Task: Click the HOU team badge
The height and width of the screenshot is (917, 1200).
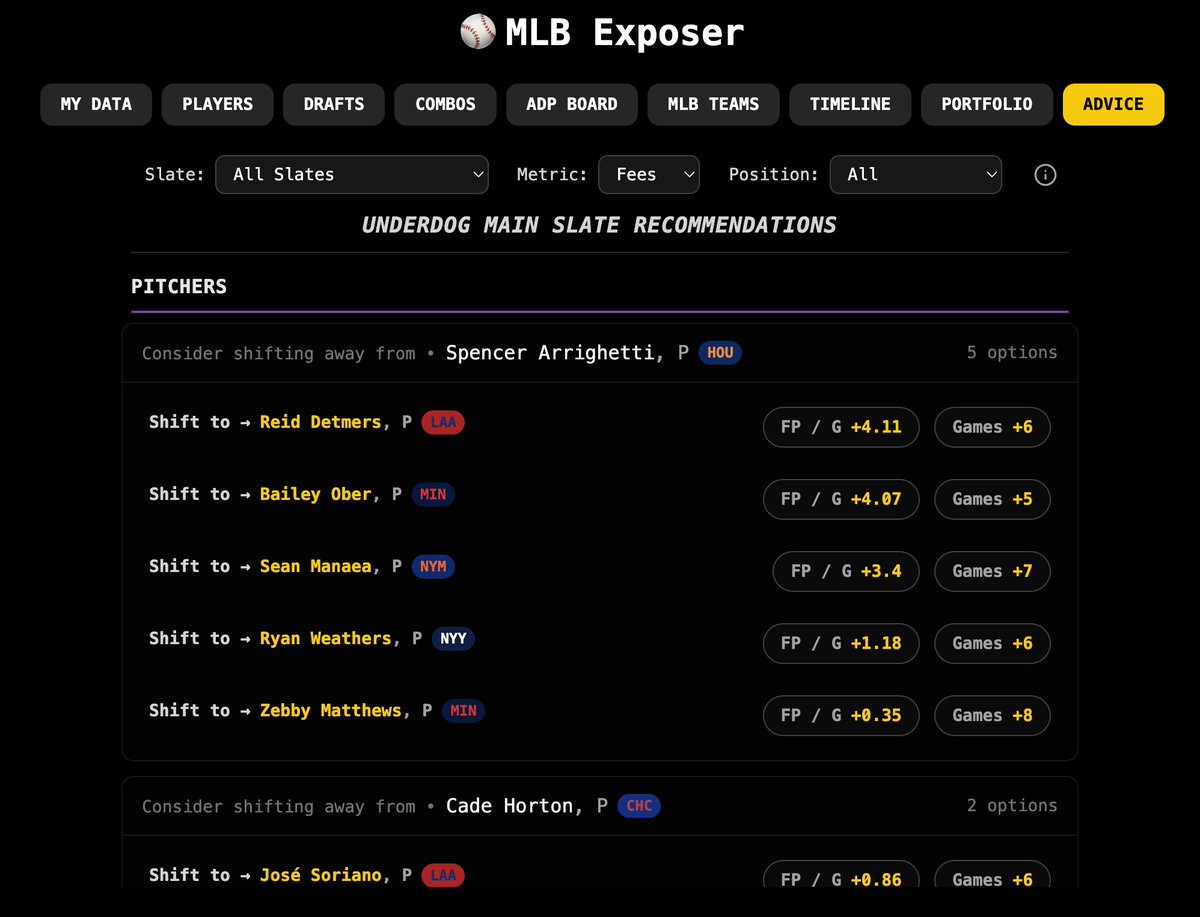Action: coord(720,352)
